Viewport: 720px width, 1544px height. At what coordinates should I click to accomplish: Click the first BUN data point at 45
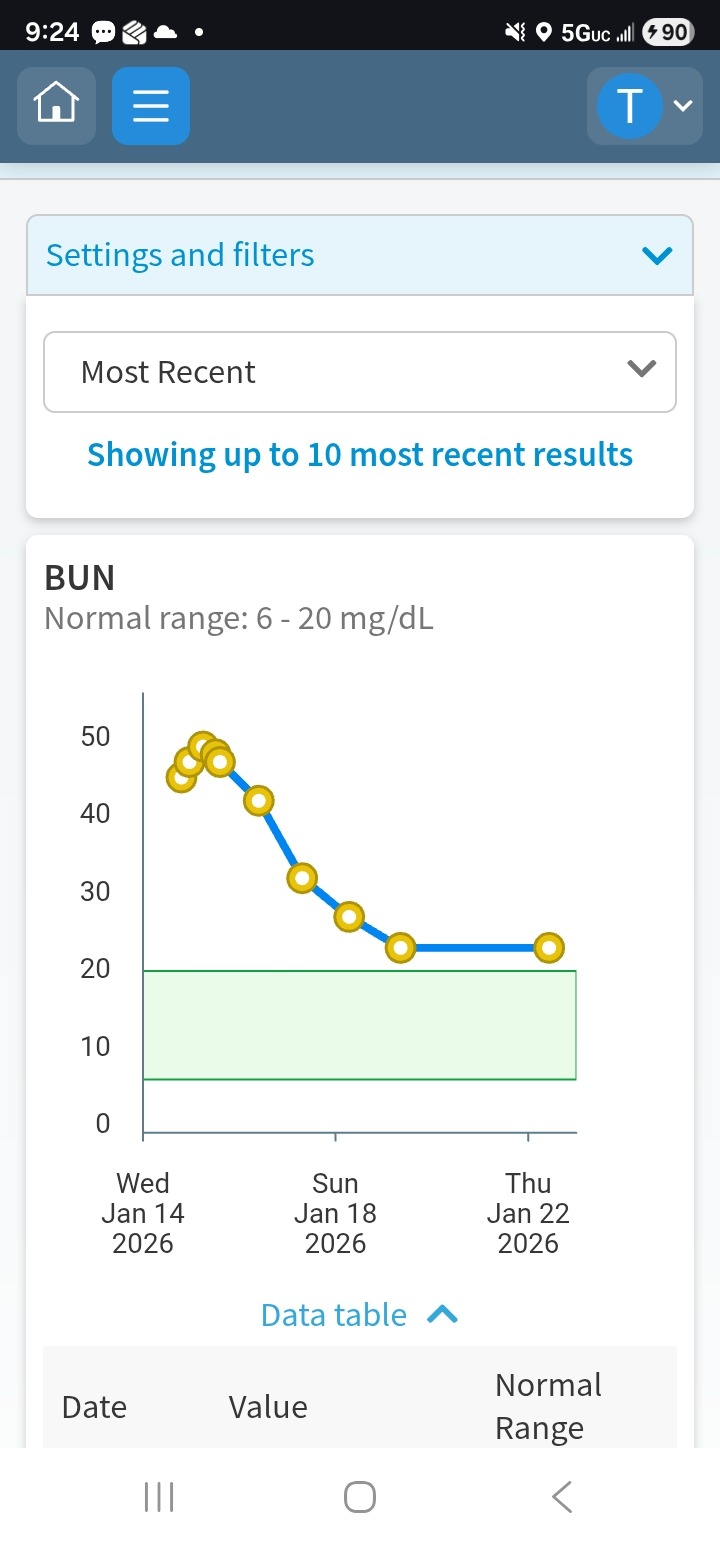point(180,778)
